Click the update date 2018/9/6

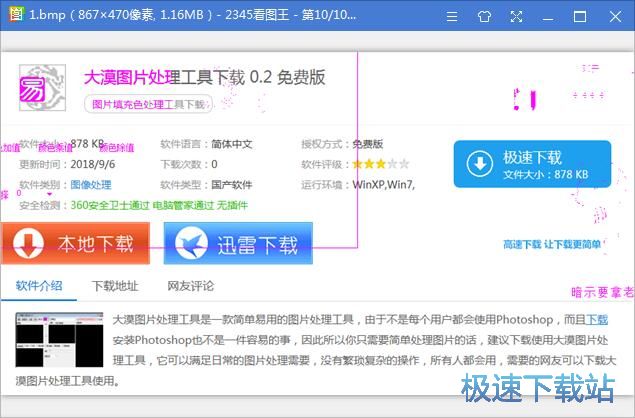93,164
